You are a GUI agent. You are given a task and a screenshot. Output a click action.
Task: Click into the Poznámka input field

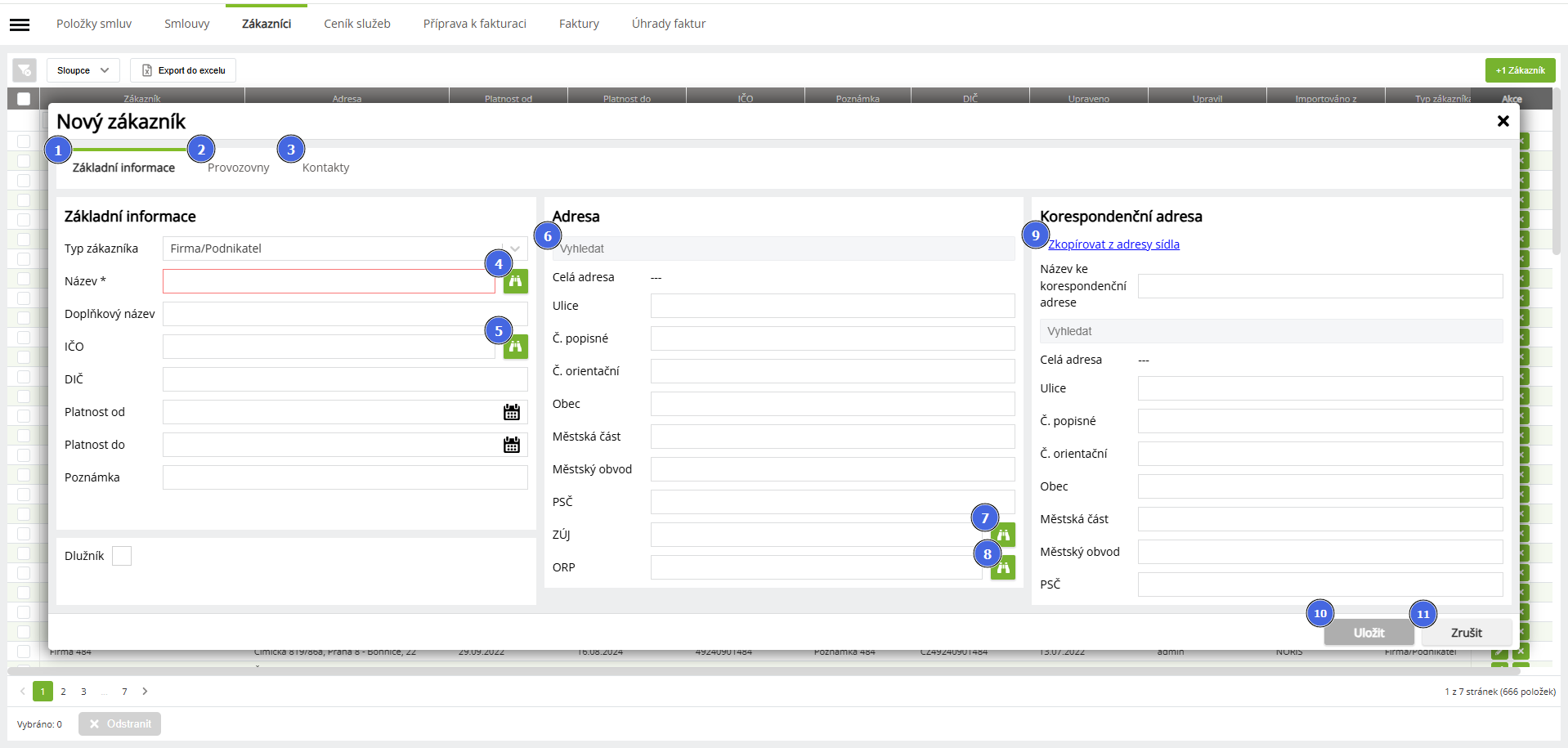[345, 477]
